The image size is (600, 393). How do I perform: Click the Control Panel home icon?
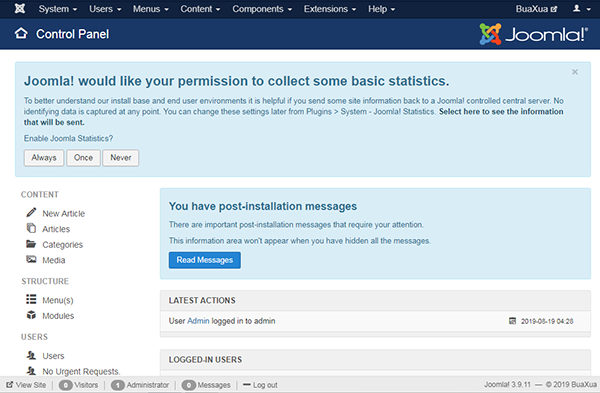pos(21,34)
